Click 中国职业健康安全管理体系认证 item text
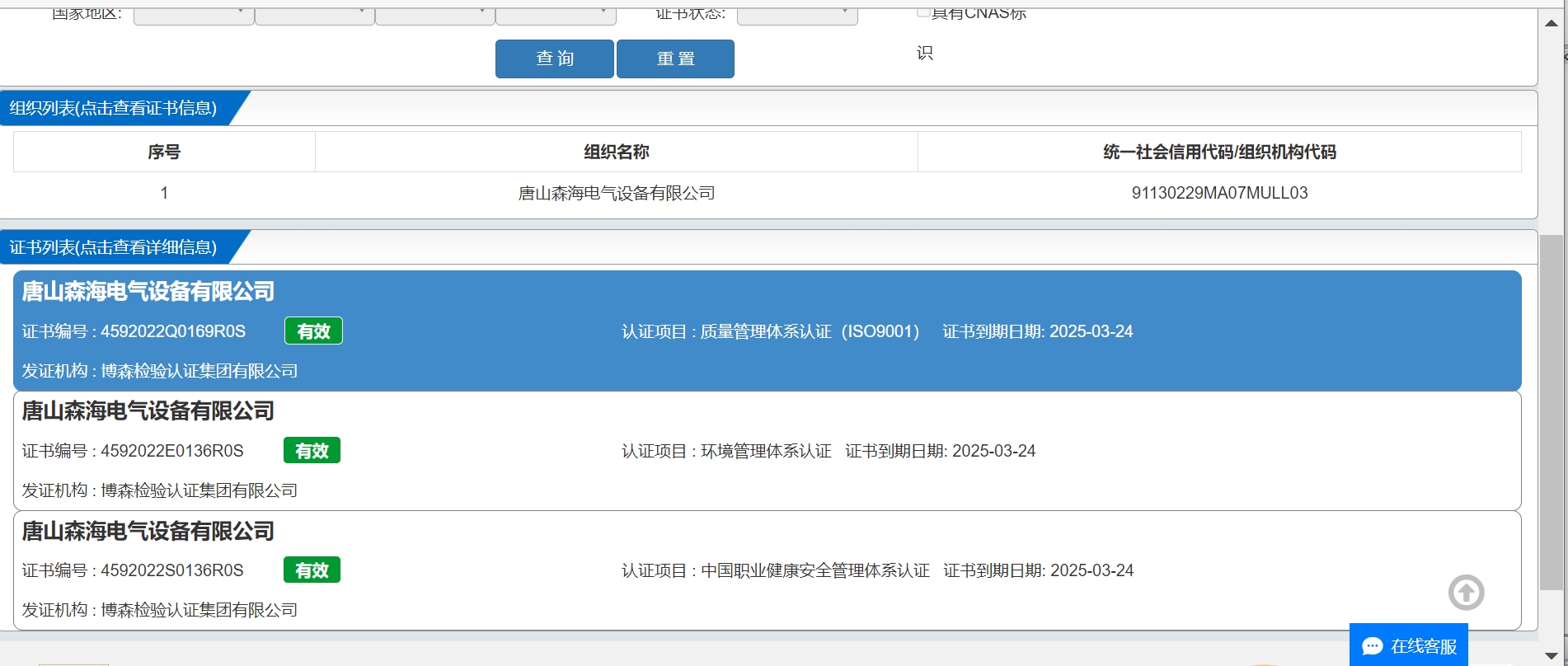Viewport: 1568px width, 666px height. click(x=815, y=570)
